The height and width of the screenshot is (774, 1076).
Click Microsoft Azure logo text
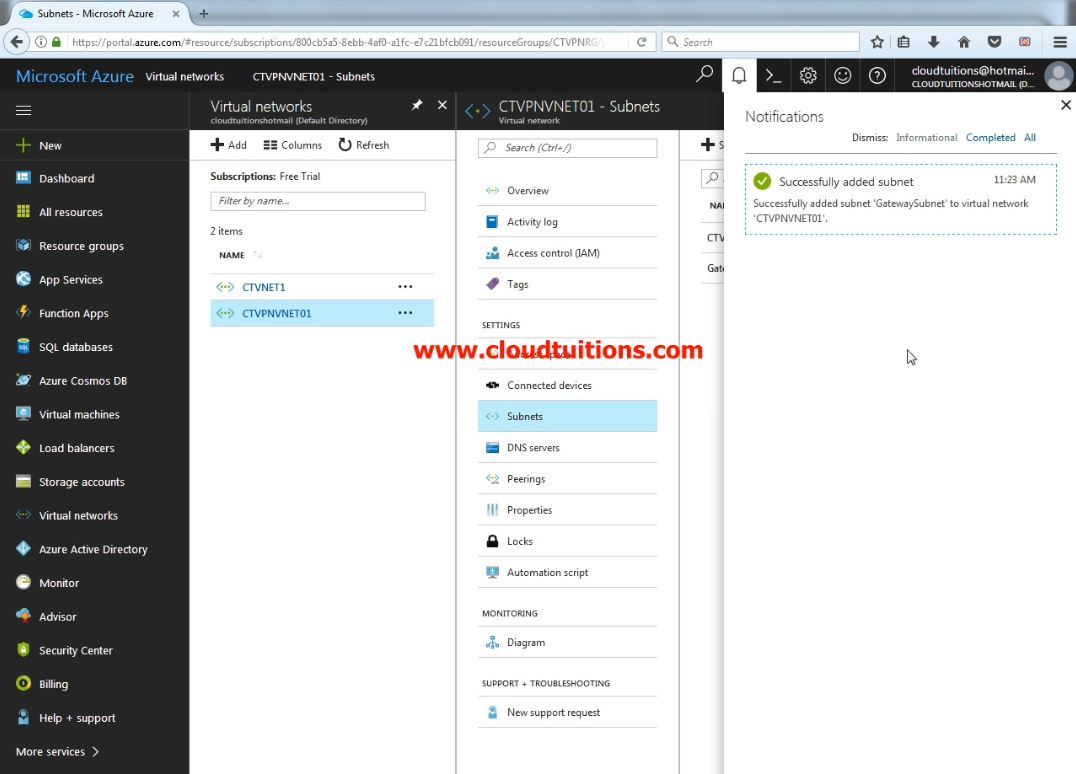pyautogui.click(x=74, y=76)
